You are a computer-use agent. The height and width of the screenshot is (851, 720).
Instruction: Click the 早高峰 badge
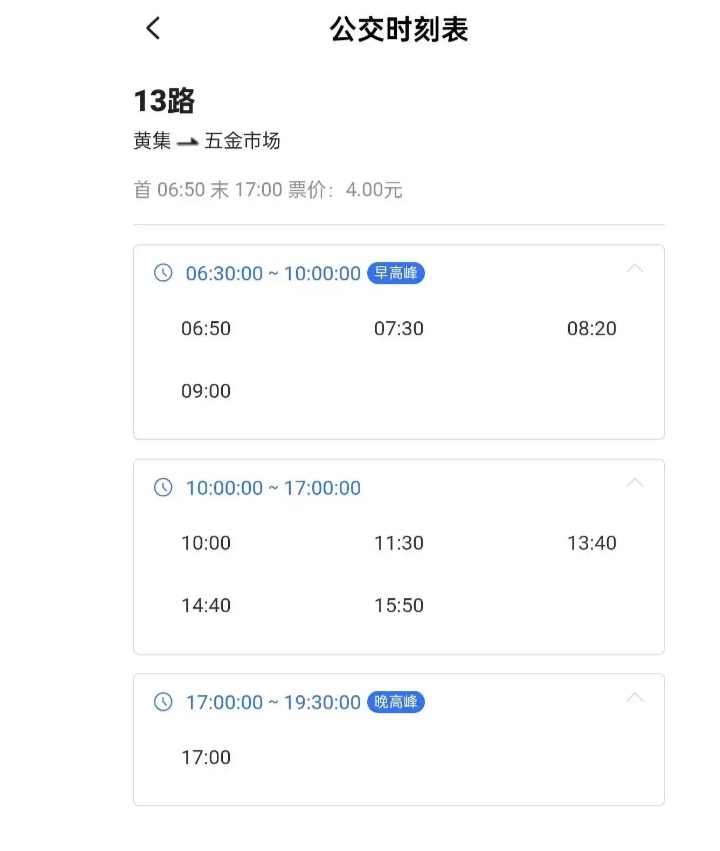(396, 273)
